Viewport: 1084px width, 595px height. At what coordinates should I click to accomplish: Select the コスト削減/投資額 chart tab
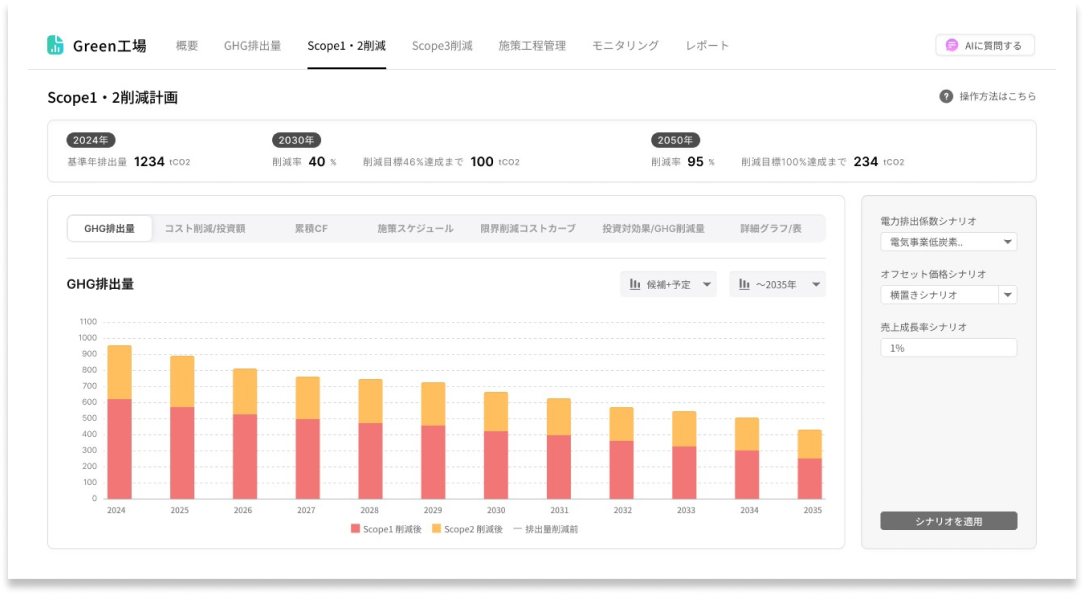coord(205,228)
